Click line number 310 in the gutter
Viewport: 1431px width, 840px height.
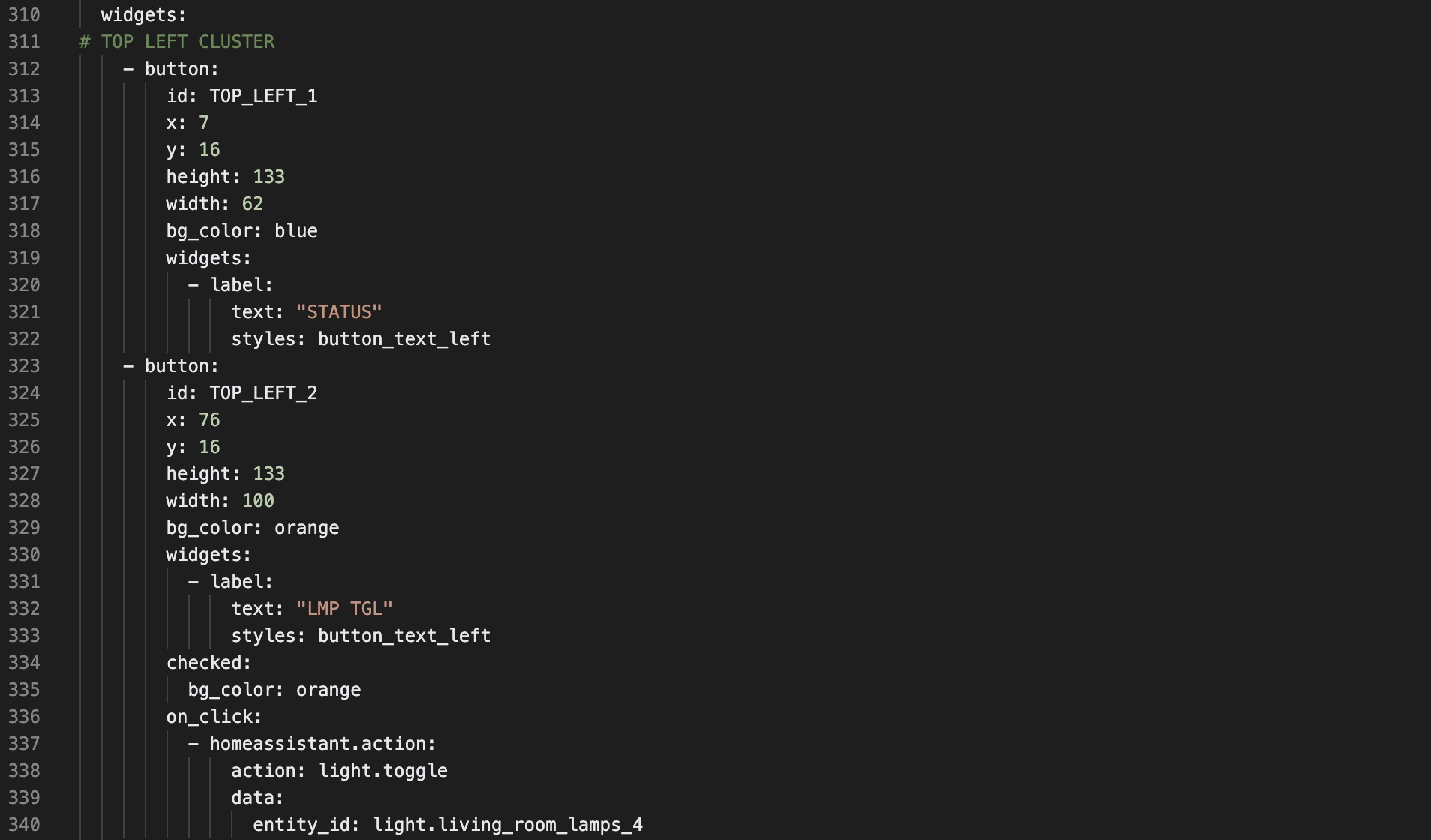tap(24, 15)
